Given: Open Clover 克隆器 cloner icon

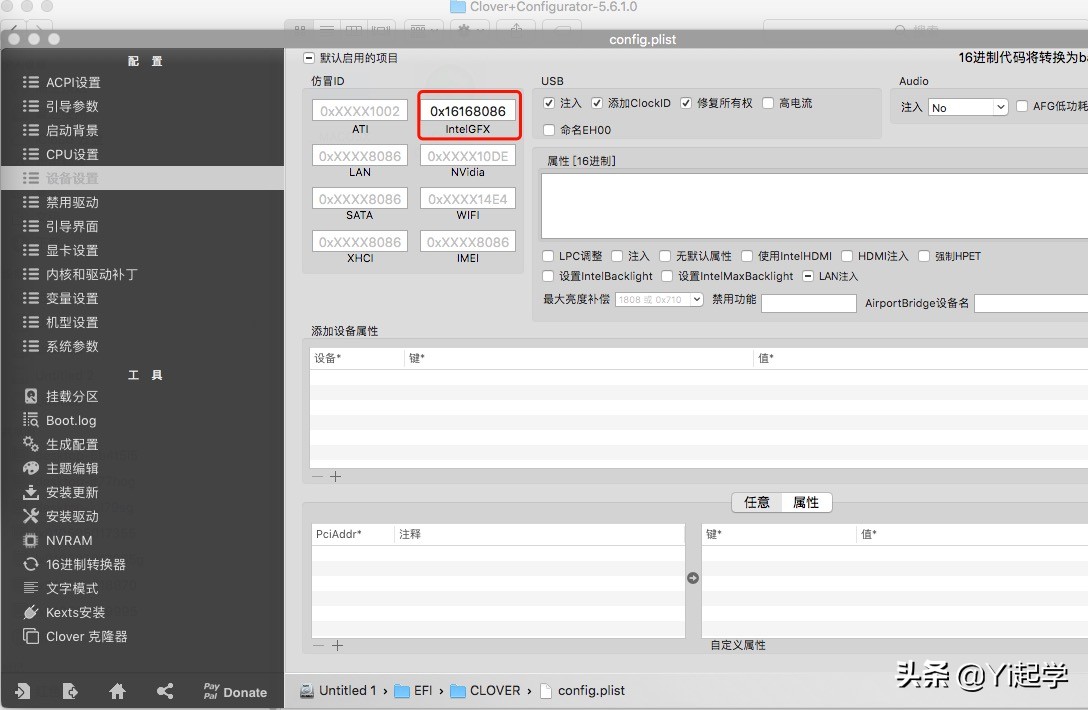Looking at the screenshot, I should coord(31,636).
